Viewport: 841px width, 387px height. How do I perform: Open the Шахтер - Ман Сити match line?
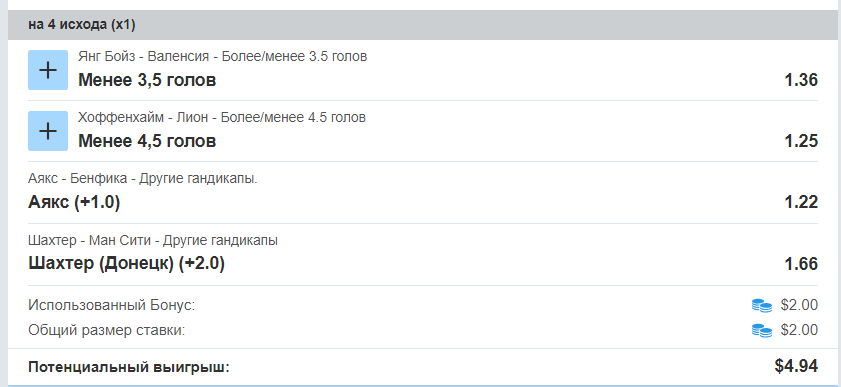click(x=153, y=240)
